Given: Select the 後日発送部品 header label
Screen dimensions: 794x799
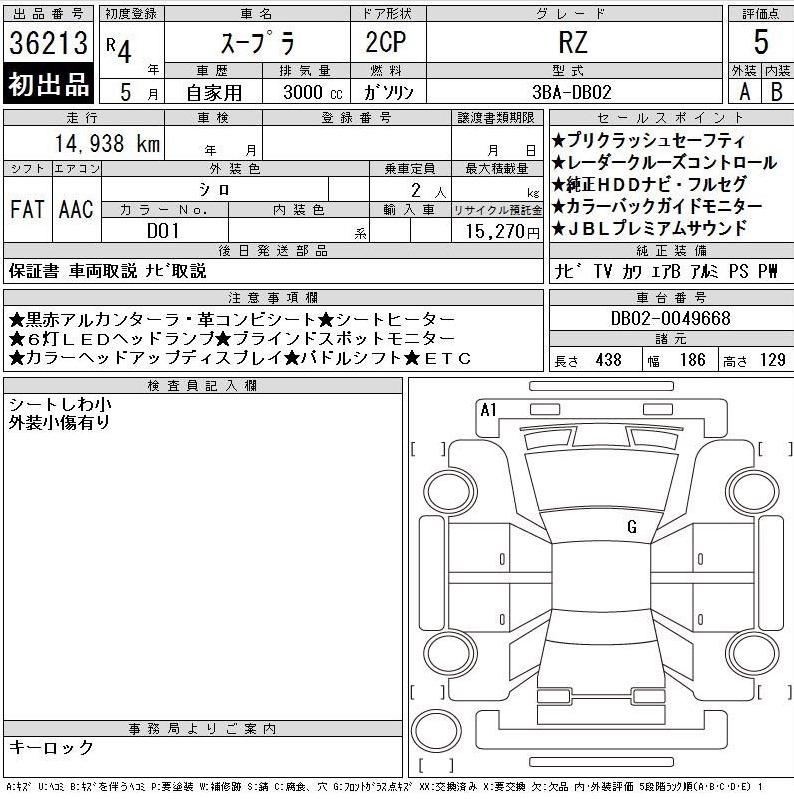Looking at the screenshot, I should click(273, 250).
